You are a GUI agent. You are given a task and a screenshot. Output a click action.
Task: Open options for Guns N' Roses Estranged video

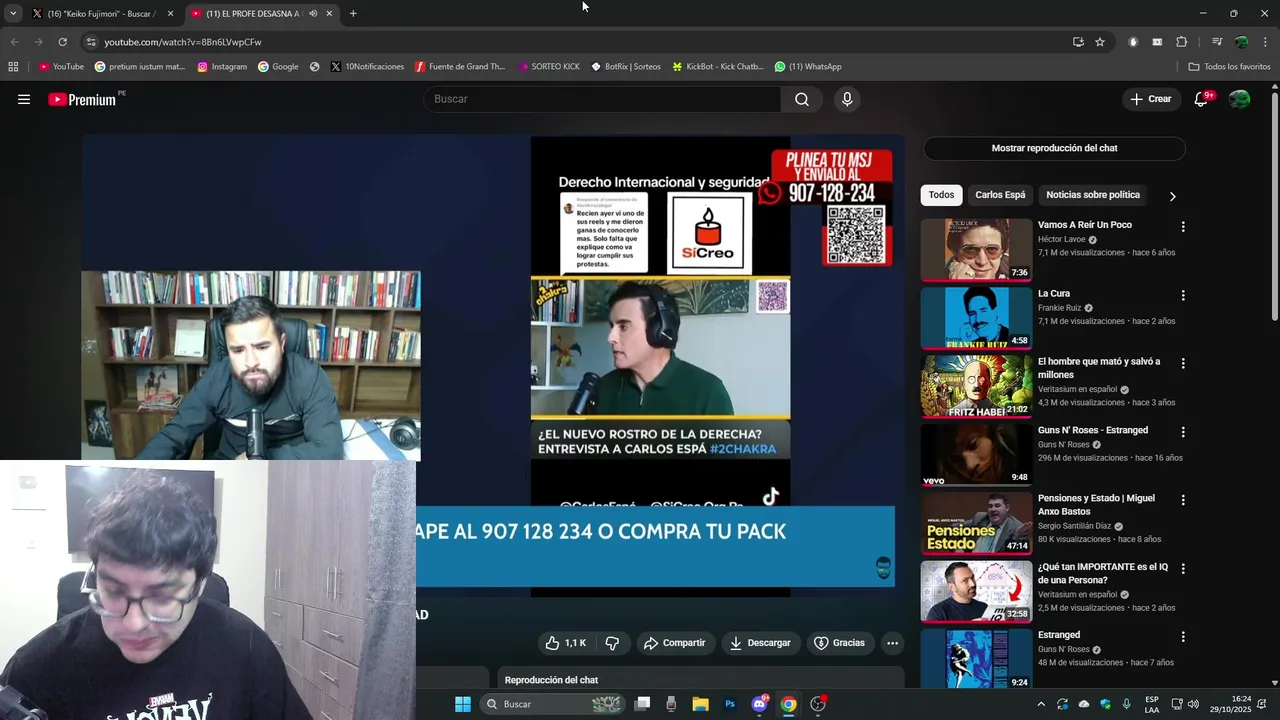(x=1183, y=432)
